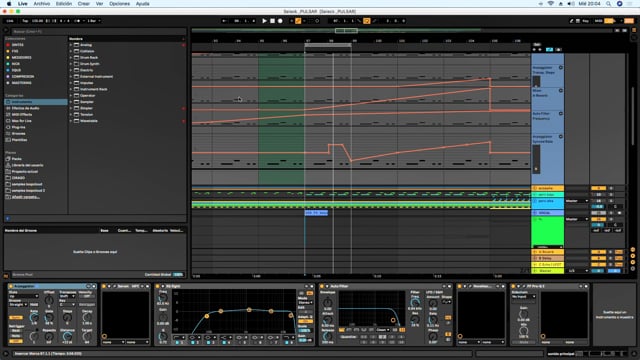Open the Crear menu
The image size is (640, 360).
(84, 4)
